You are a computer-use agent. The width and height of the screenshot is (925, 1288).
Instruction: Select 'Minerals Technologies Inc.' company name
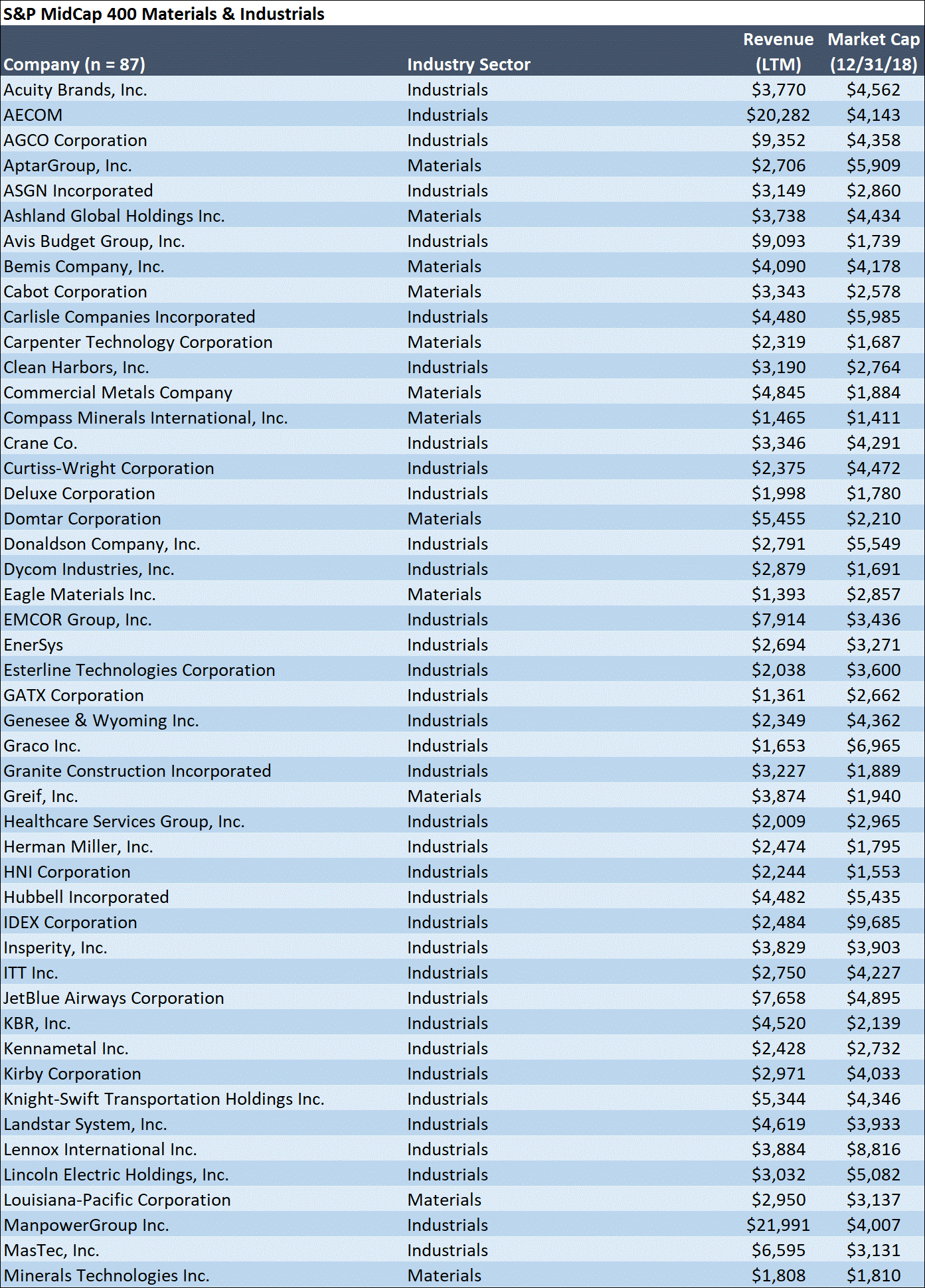click(x=107, y=1275)
